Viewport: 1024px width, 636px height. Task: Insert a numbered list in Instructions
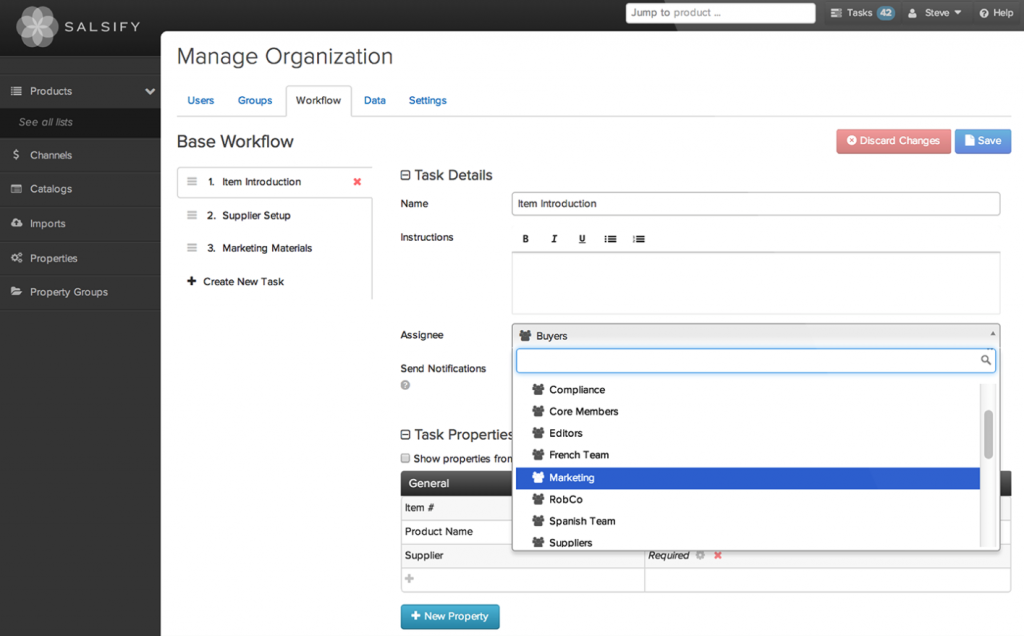tap(639, 239)
